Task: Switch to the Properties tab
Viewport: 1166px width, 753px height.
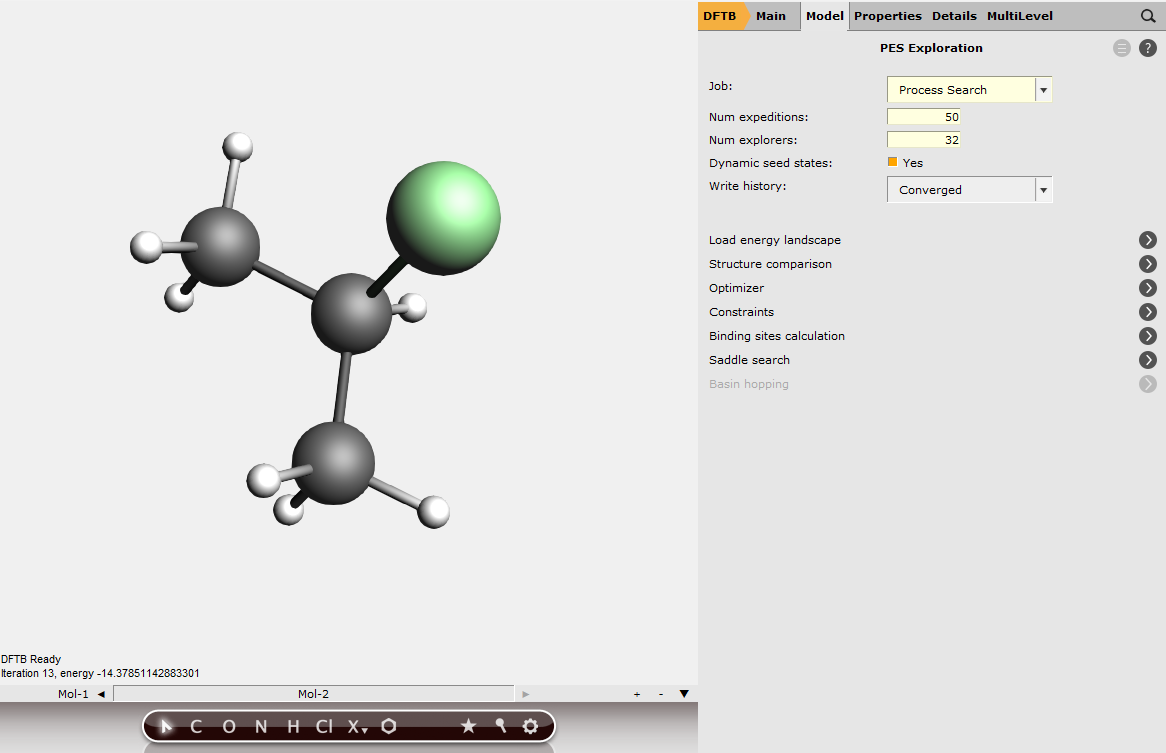Action: 887,16
